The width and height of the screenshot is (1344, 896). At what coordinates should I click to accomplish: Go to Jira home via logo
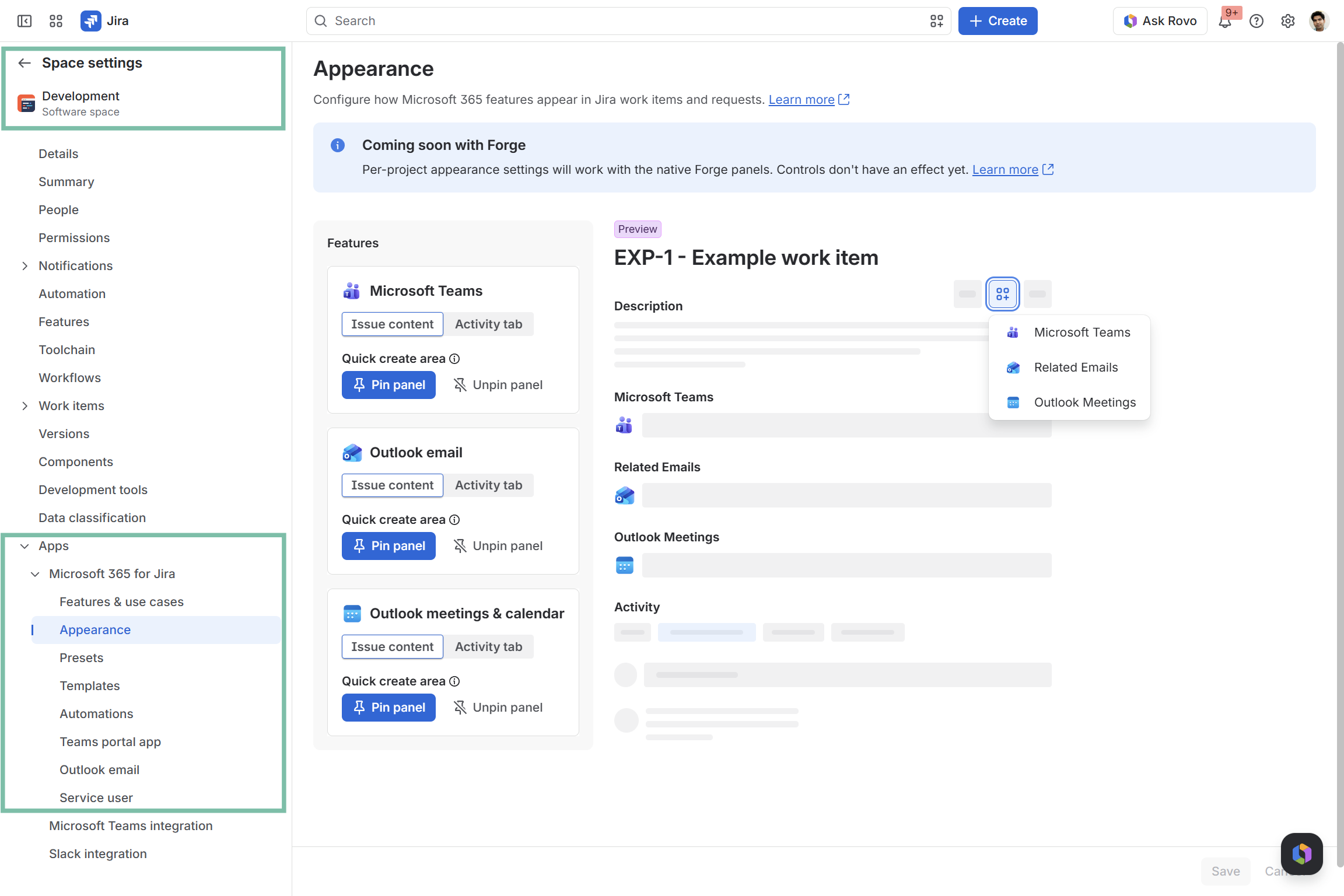[104, 21]
